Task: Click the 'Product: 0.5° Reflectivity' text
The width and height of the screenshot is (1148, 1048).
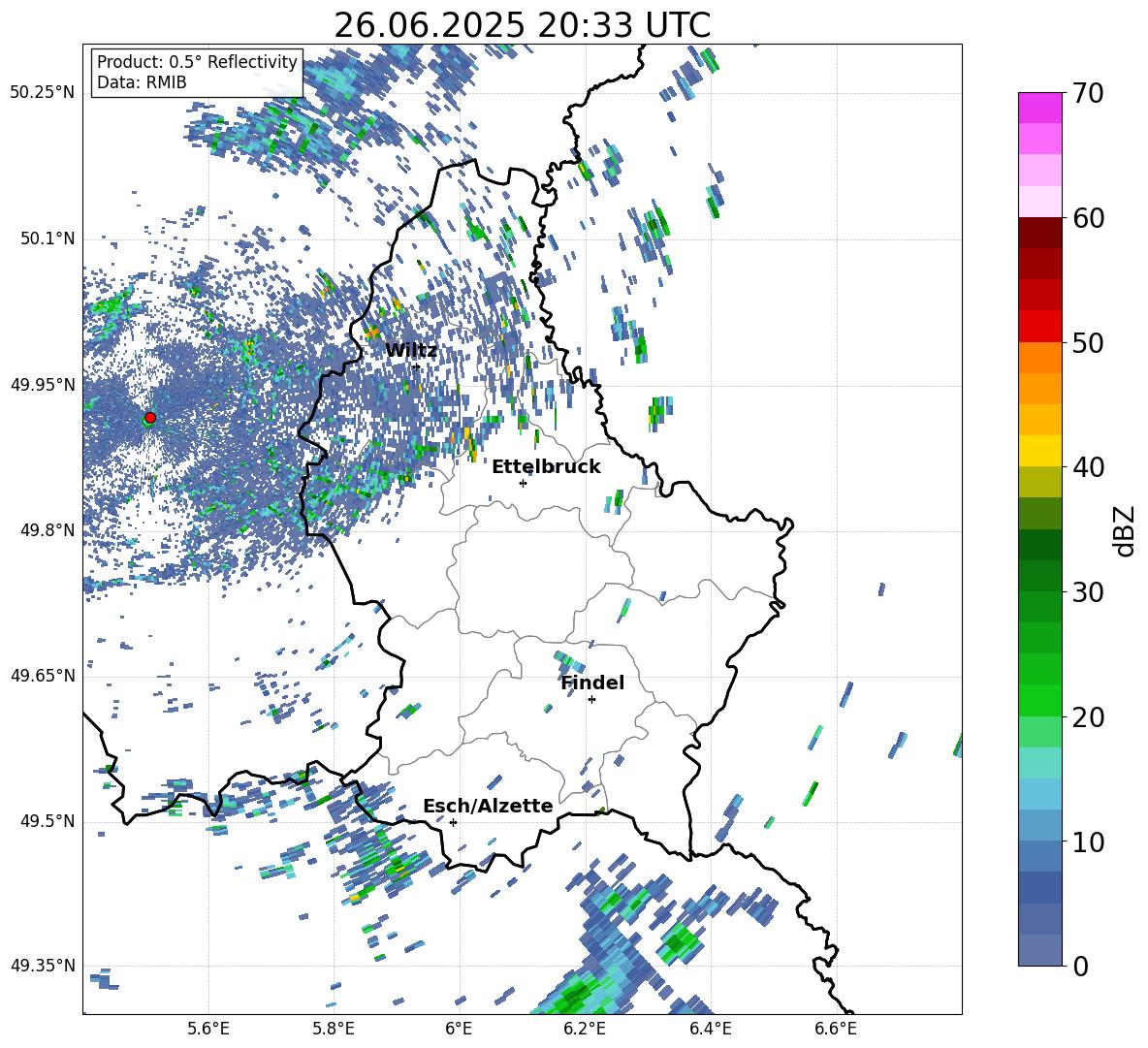Action: 197,62
